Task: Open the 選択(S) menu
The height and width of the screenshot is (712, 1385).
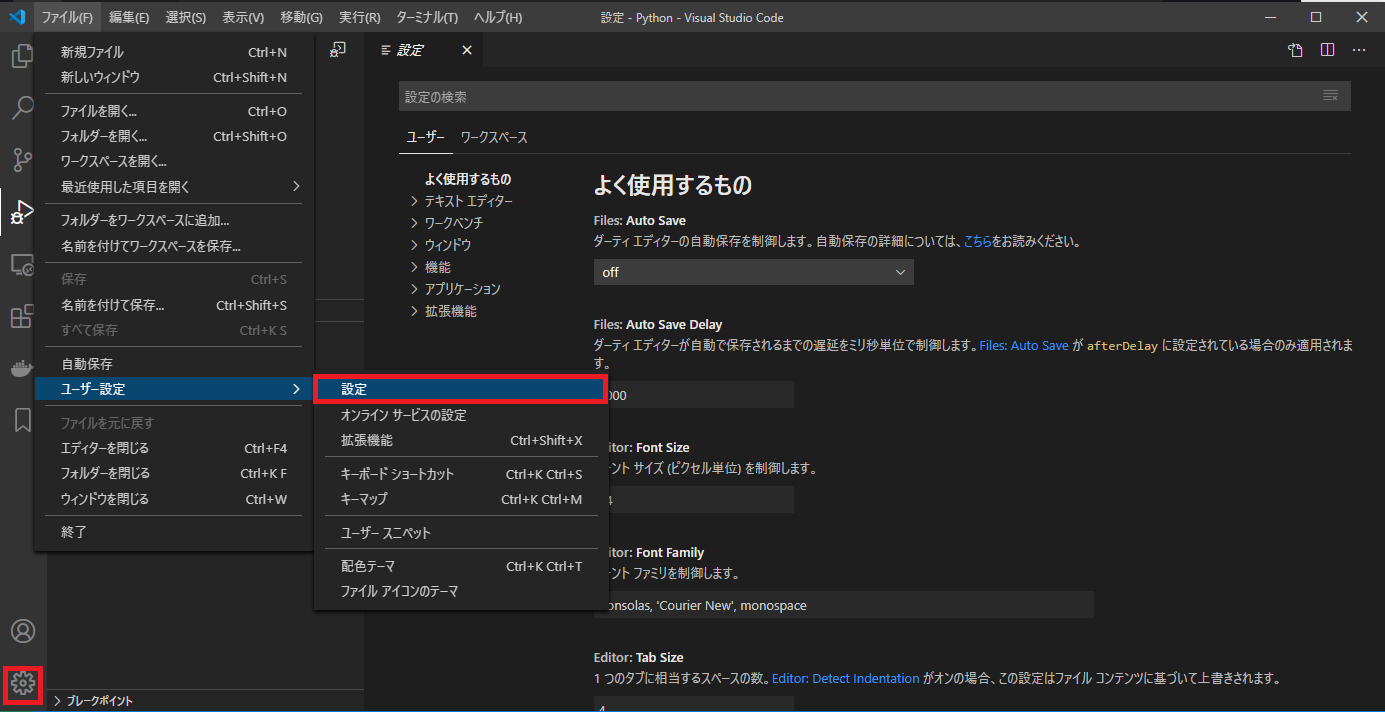Action: 185,17
